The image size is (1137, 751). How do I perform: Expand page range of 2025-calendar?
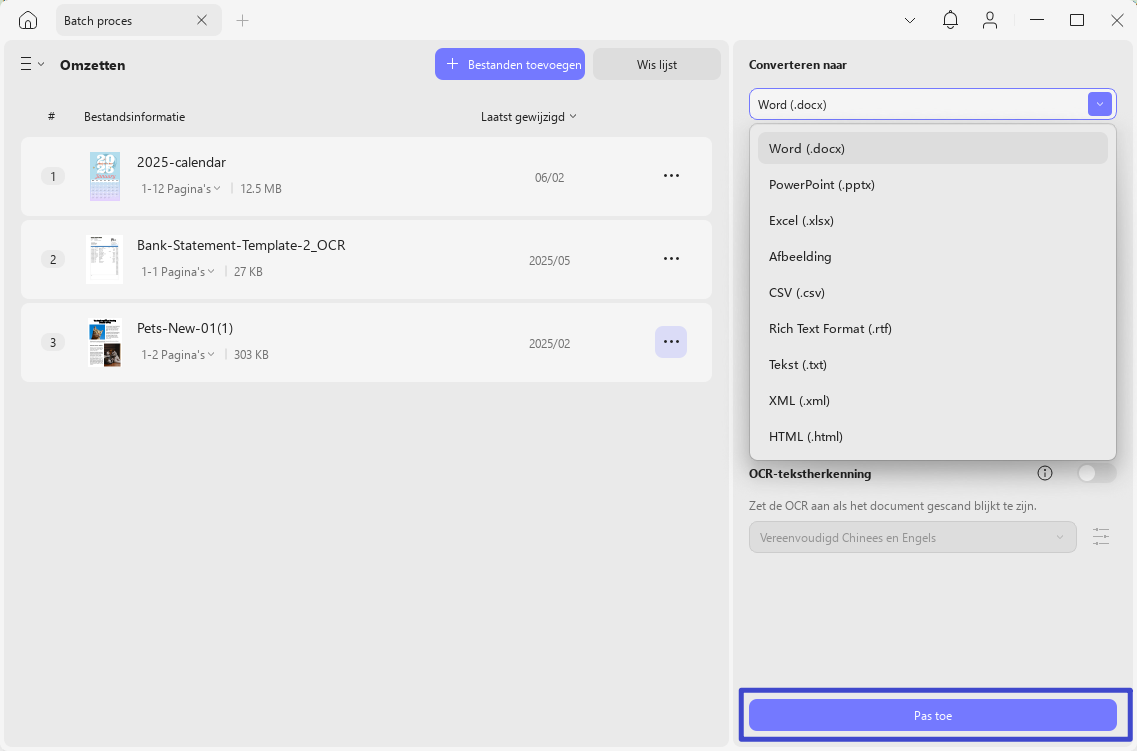[x=181, y=188]
